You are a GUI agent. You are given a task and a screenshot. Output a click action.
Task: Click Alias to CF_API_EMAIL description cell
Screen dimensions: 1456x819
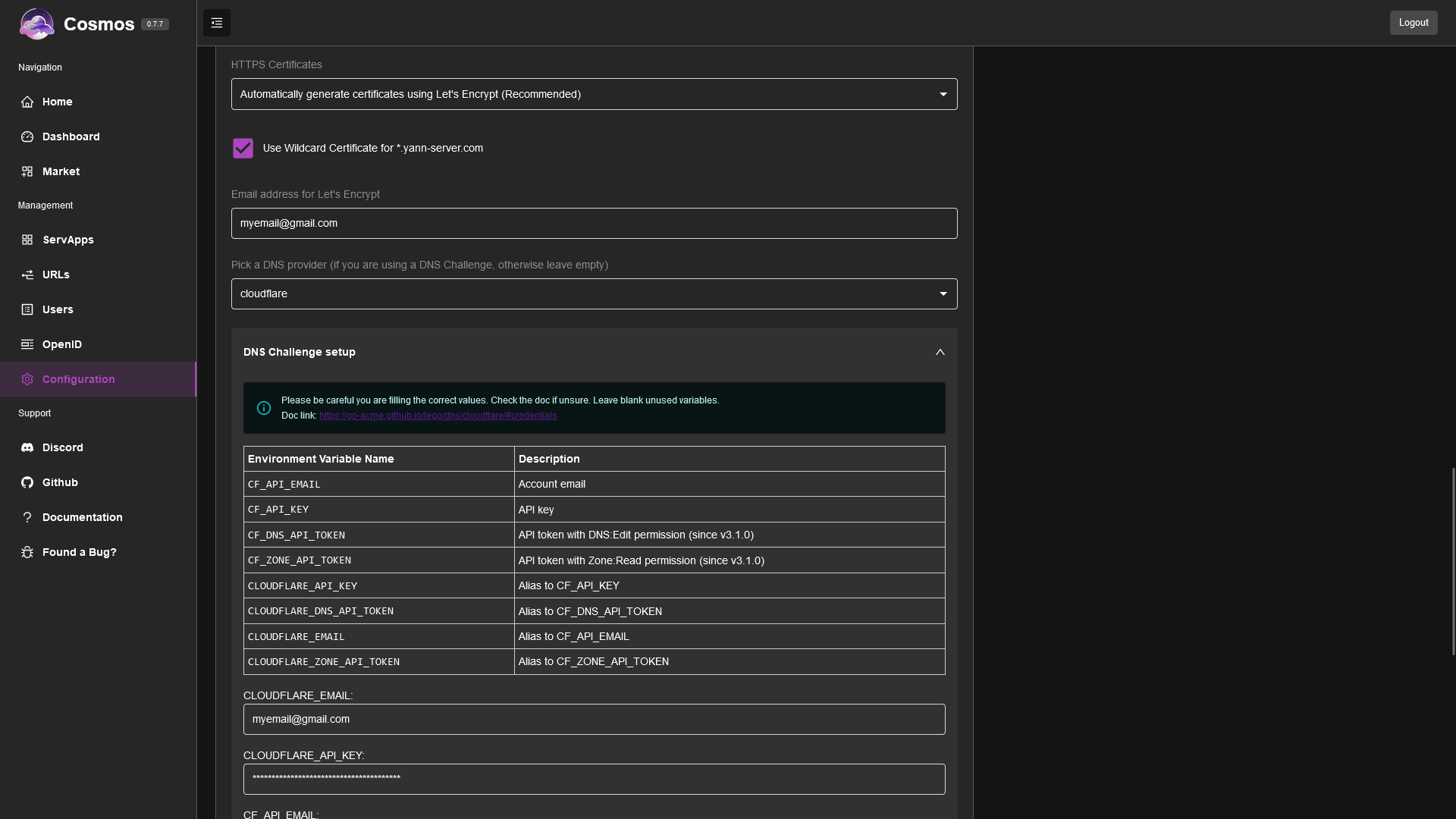point(730,636)
